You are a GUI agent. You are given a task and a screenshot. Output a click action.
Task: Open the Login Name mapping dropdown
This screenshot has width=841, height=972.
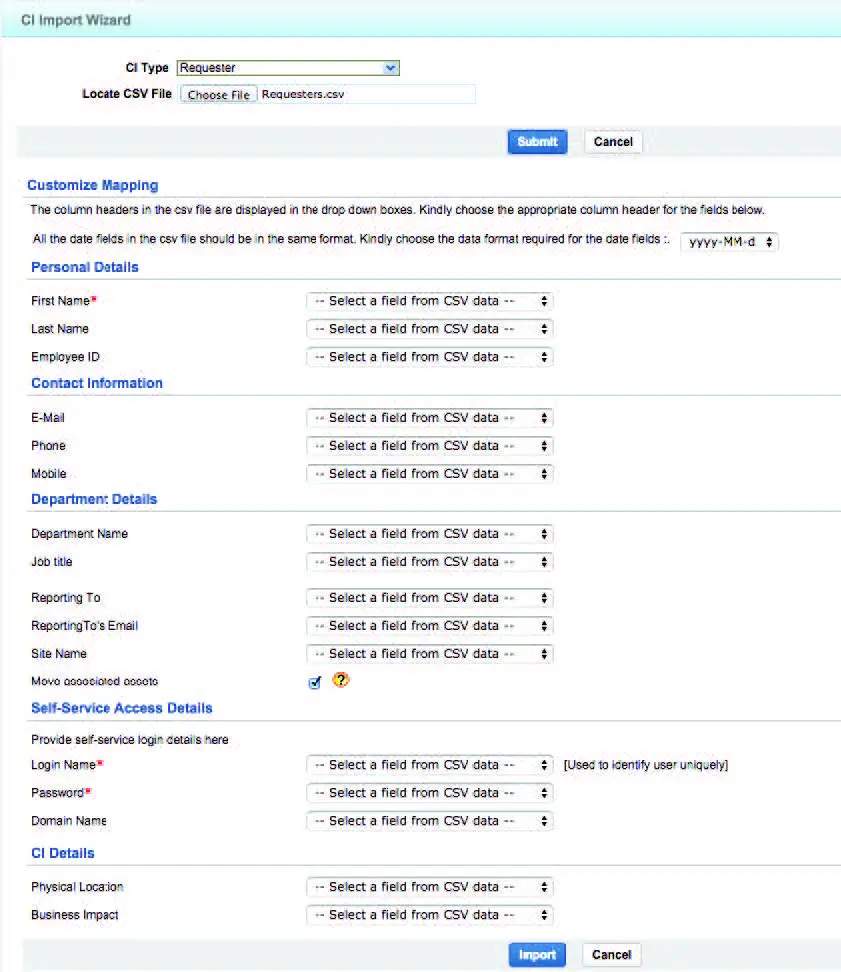coord(429,764)
